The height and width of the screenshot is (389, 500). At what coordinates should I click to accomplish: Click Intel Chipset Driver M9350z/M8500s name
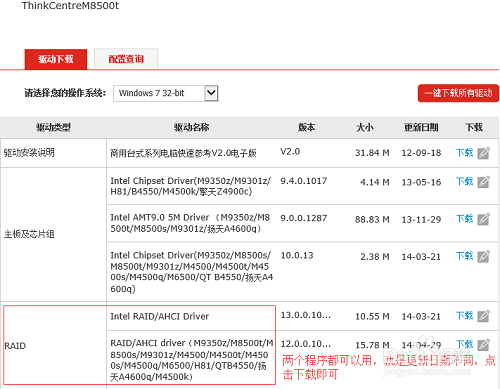[192, 272]
